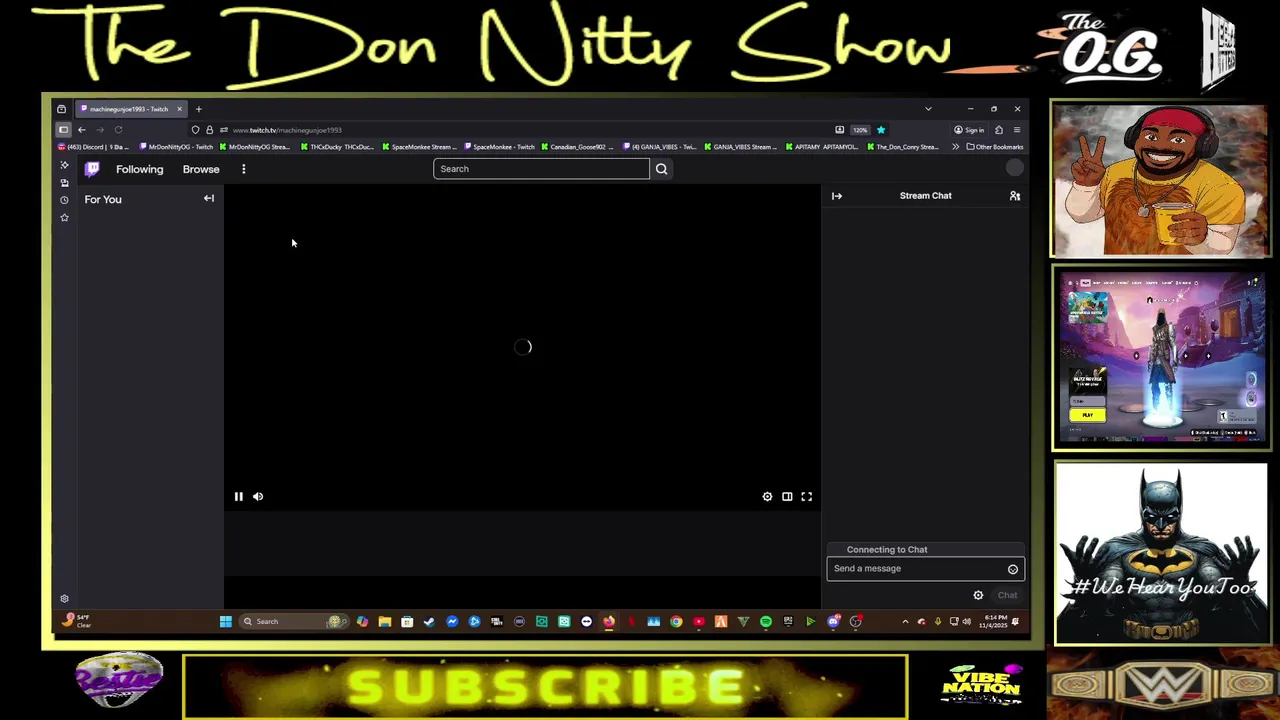The width and height of the screenshot is (1280, 720).
Task: Click the padlock site security icon
Action: click(x=209, y=130)
